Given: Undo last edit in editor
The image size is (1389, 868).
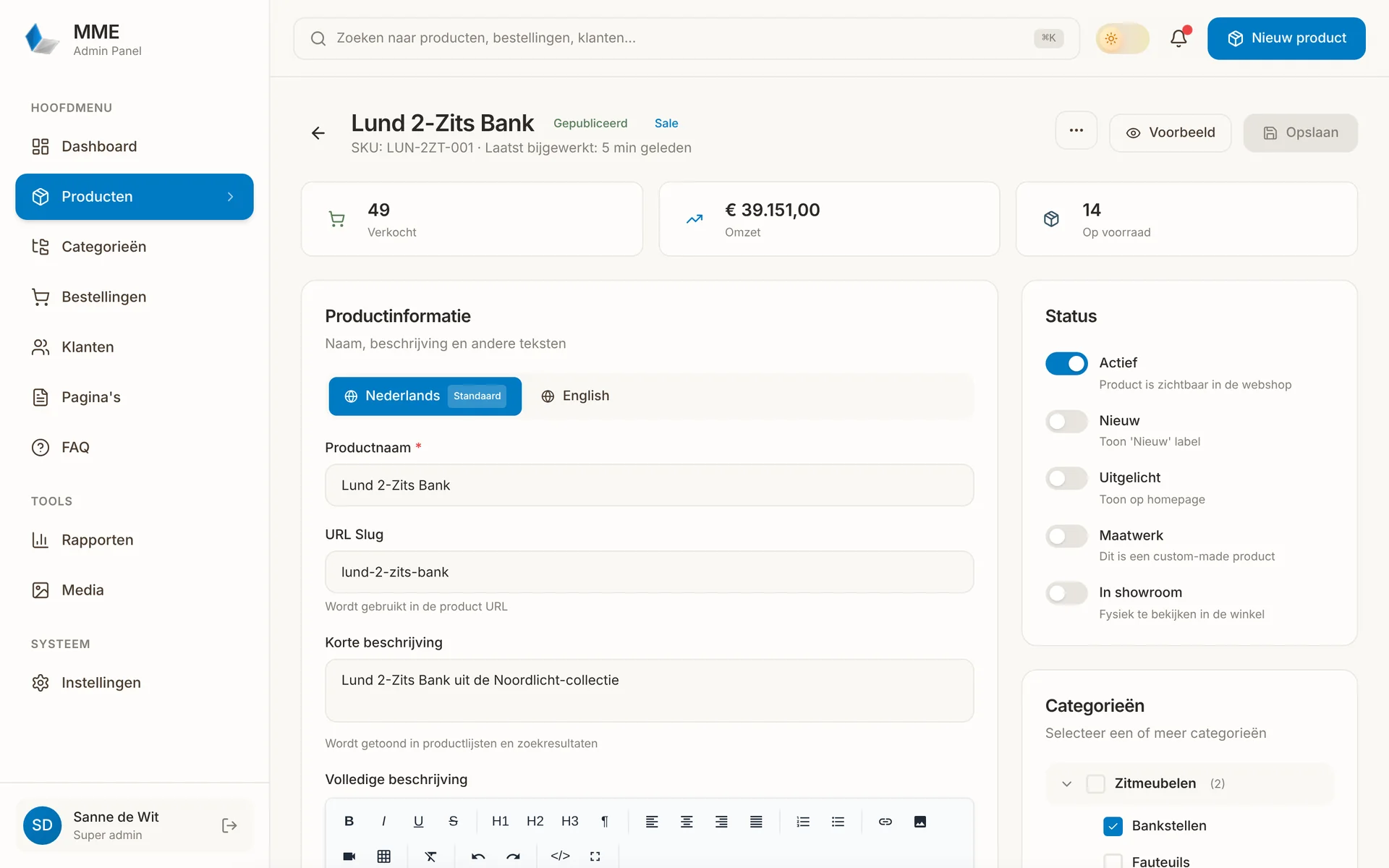Looking at the screenshot, I should [478, 856].
